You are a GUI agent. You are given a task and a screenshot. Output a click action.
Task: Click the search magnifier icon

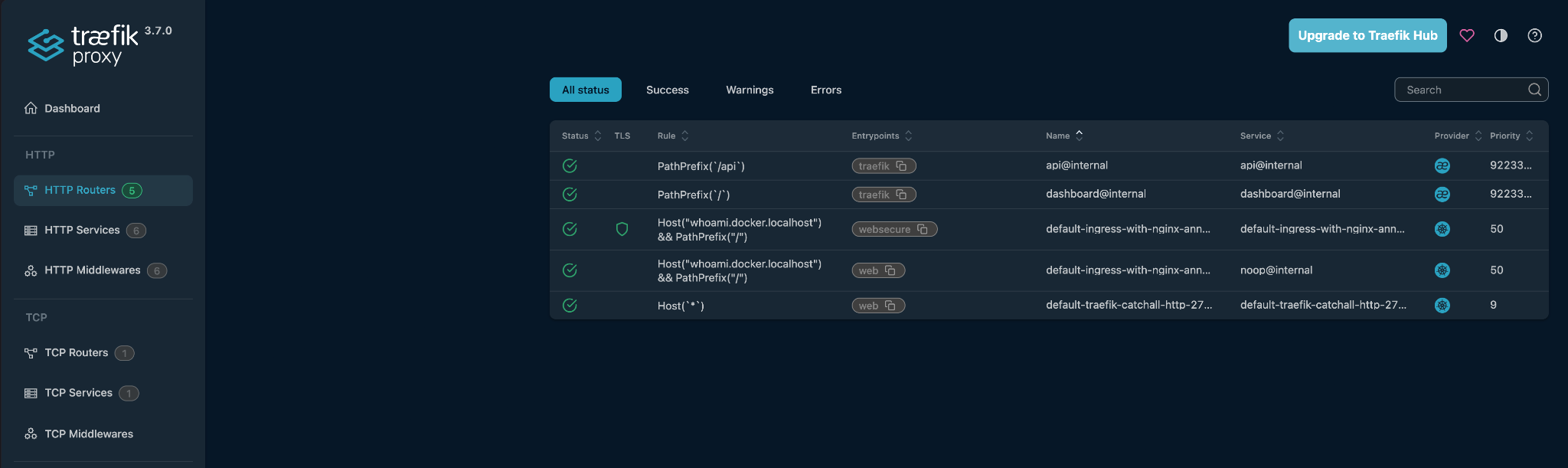pos(1534,90)
